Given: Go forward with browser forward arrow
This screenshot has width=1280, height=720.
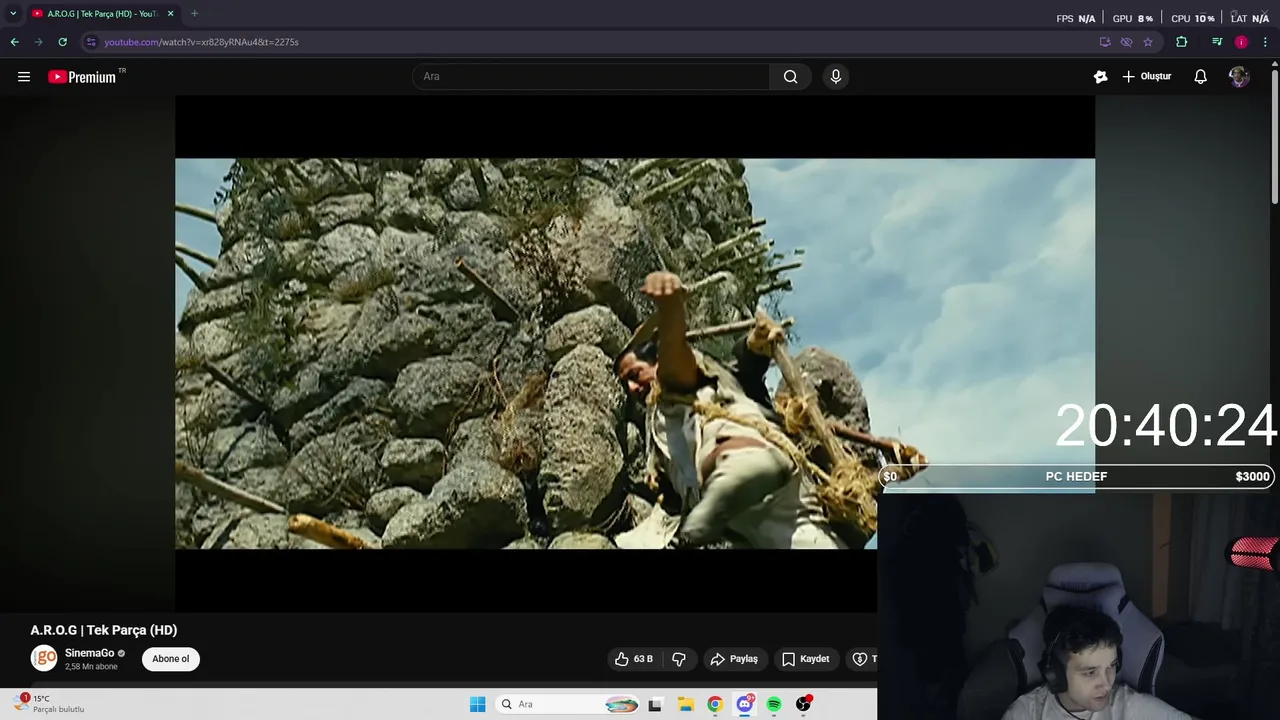Looking at the screenshot, I should [38, 42].
